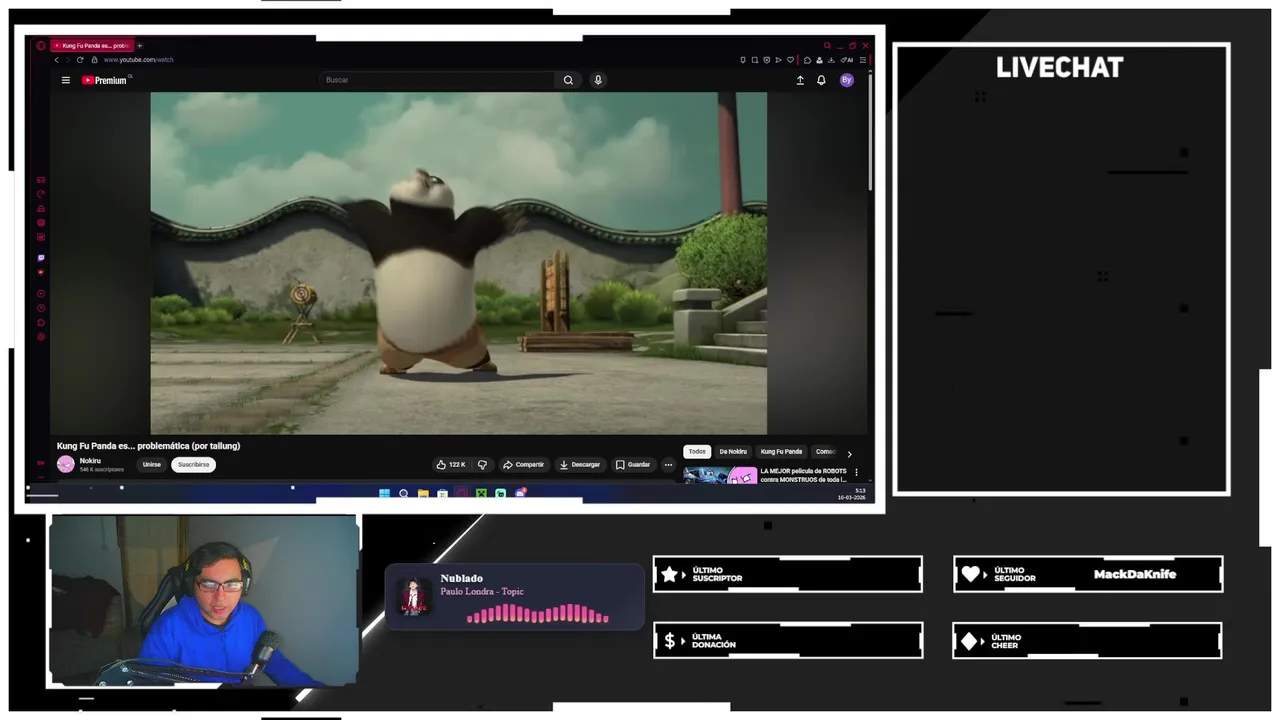Reload the page with the refresh icon
This screenshot has height=720, width=1280.
[x=80, y=60]
